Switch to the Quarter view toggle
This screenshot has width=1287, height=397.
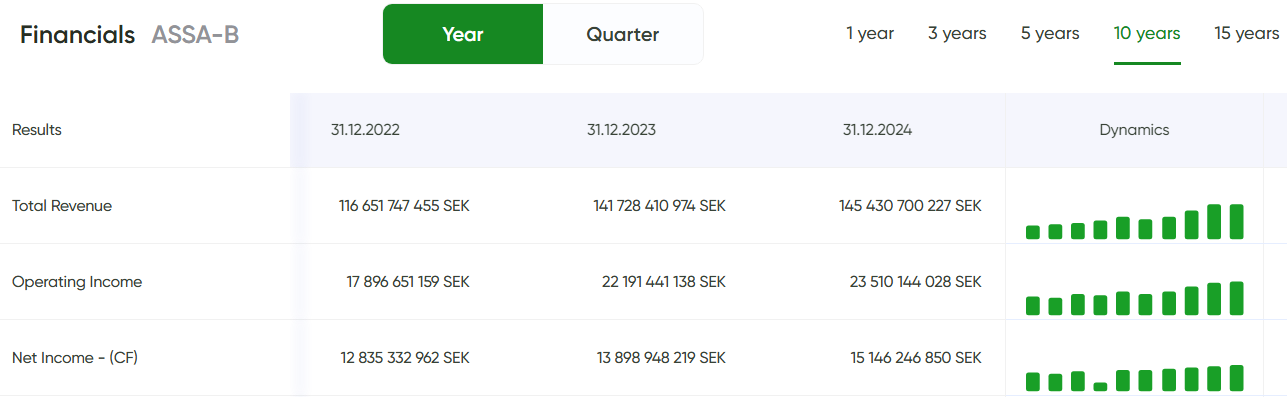[623, 34]
